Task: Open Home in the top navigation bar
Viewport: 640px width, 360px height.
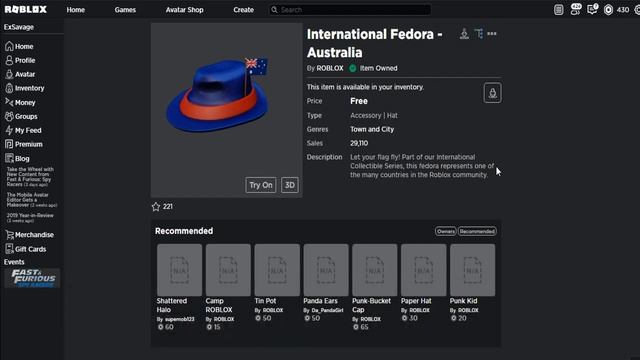Action: click(x=76, y=10)
